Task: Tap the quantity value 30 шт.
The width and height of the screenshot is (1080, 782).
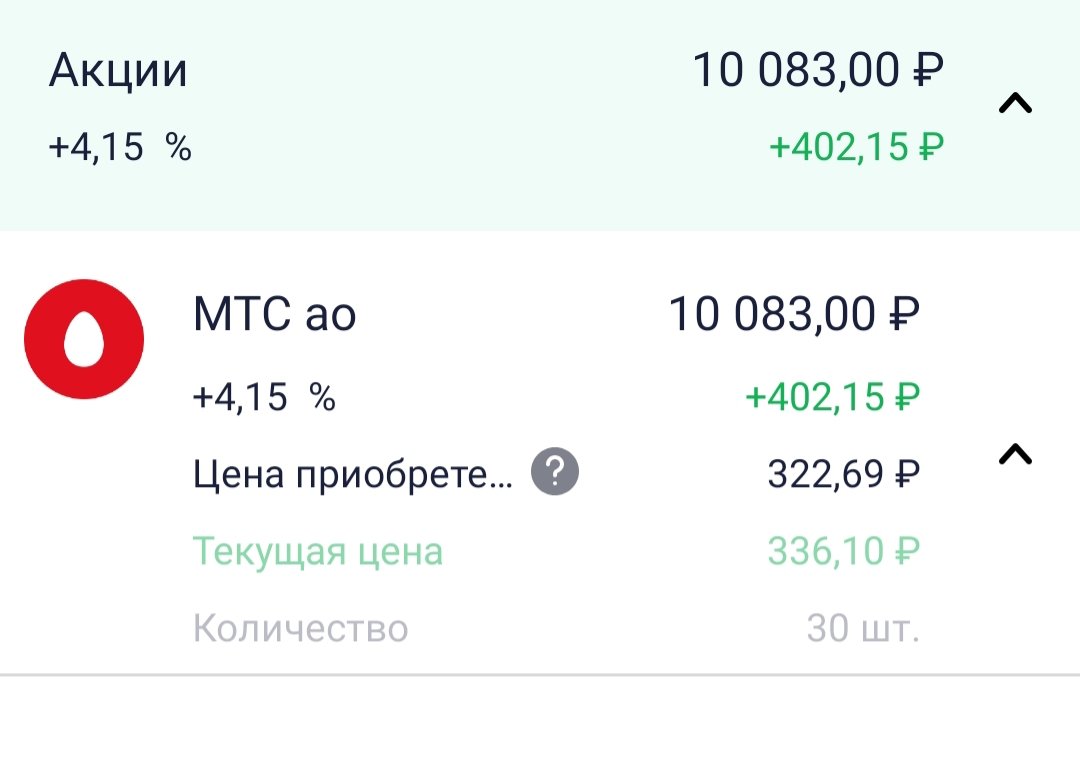Action: click(862, 629)
